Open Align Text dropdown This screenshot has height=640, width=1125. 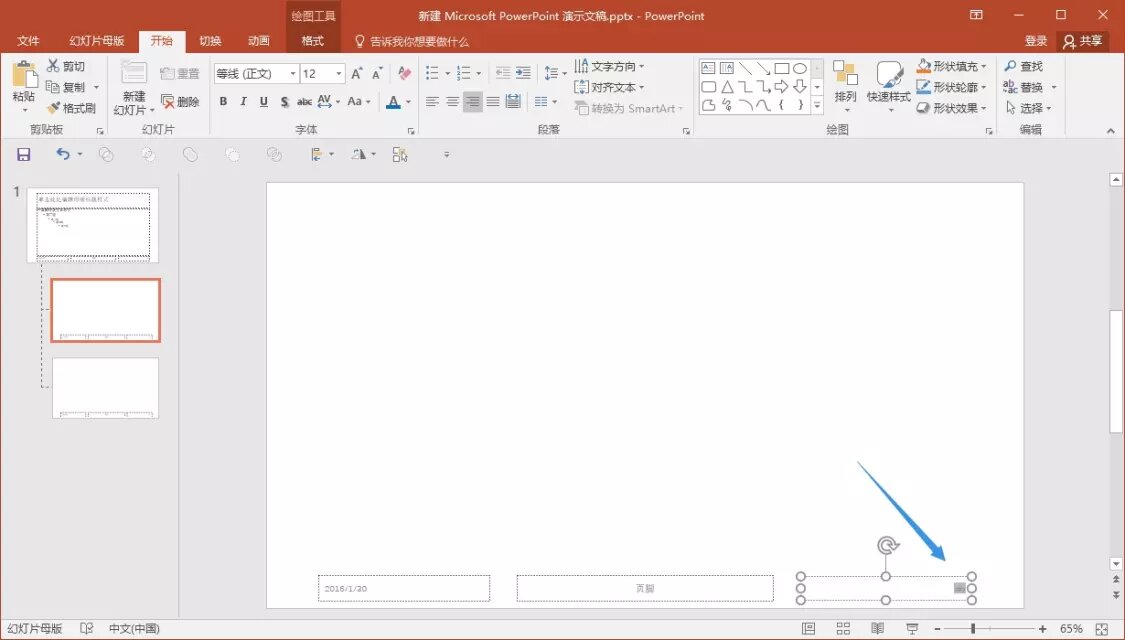pyautogui.click(x=609, y=87)
